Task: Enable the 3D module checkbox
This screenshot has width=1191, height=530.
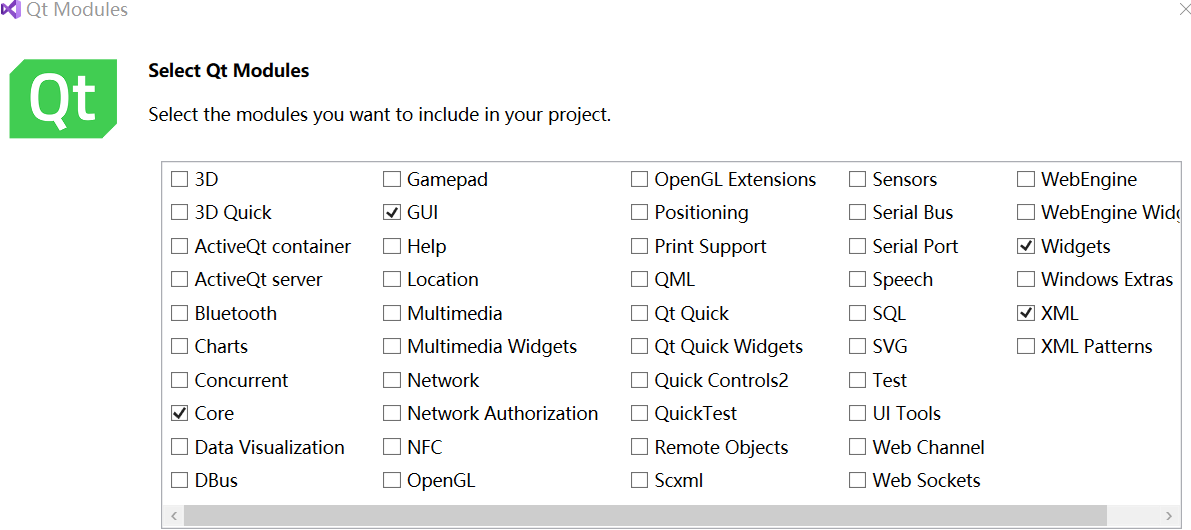Action: click(x=179, y=180)
